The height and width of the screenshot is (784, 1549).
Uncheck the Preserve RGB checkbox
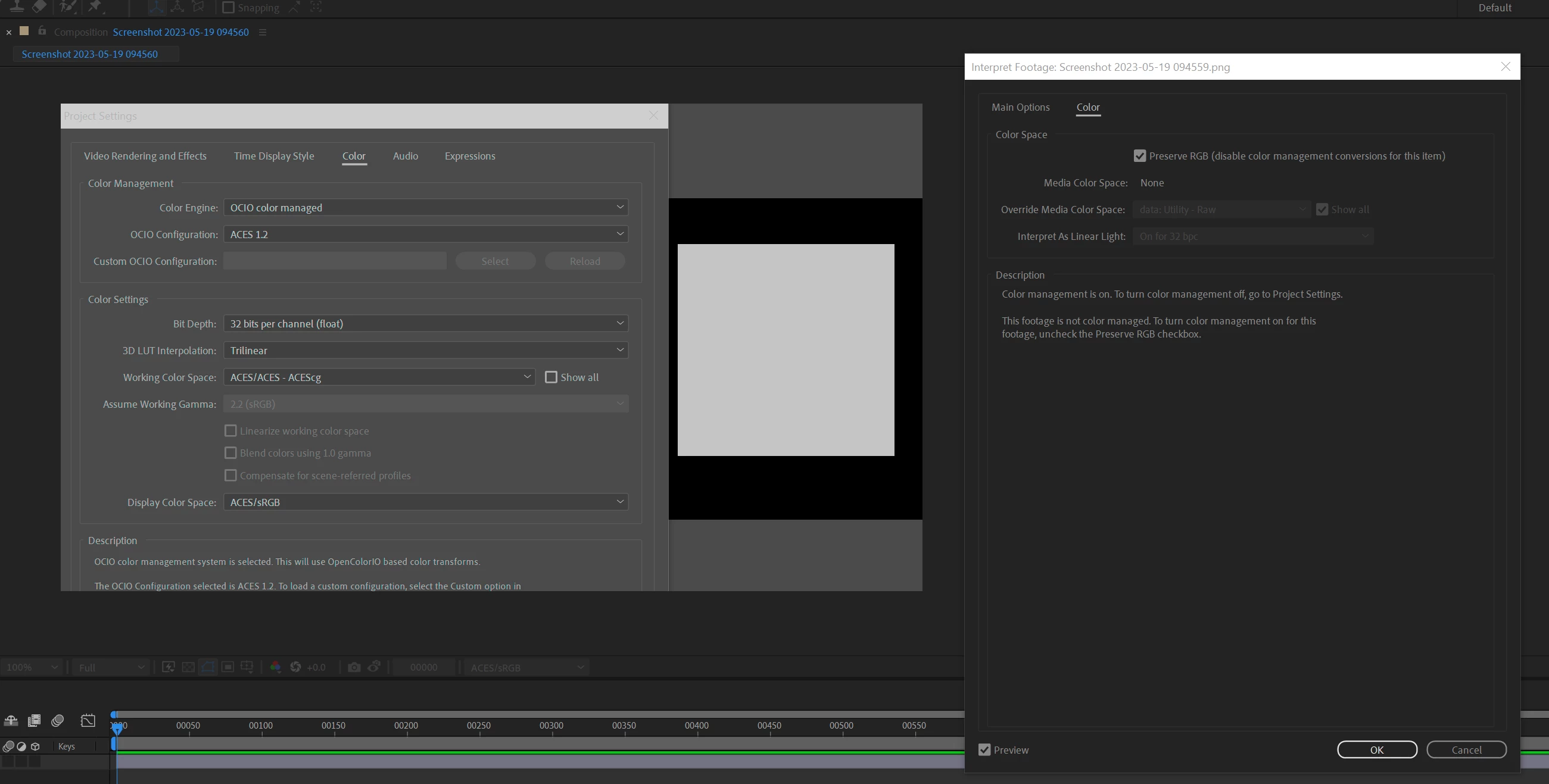pos(1139,157)
